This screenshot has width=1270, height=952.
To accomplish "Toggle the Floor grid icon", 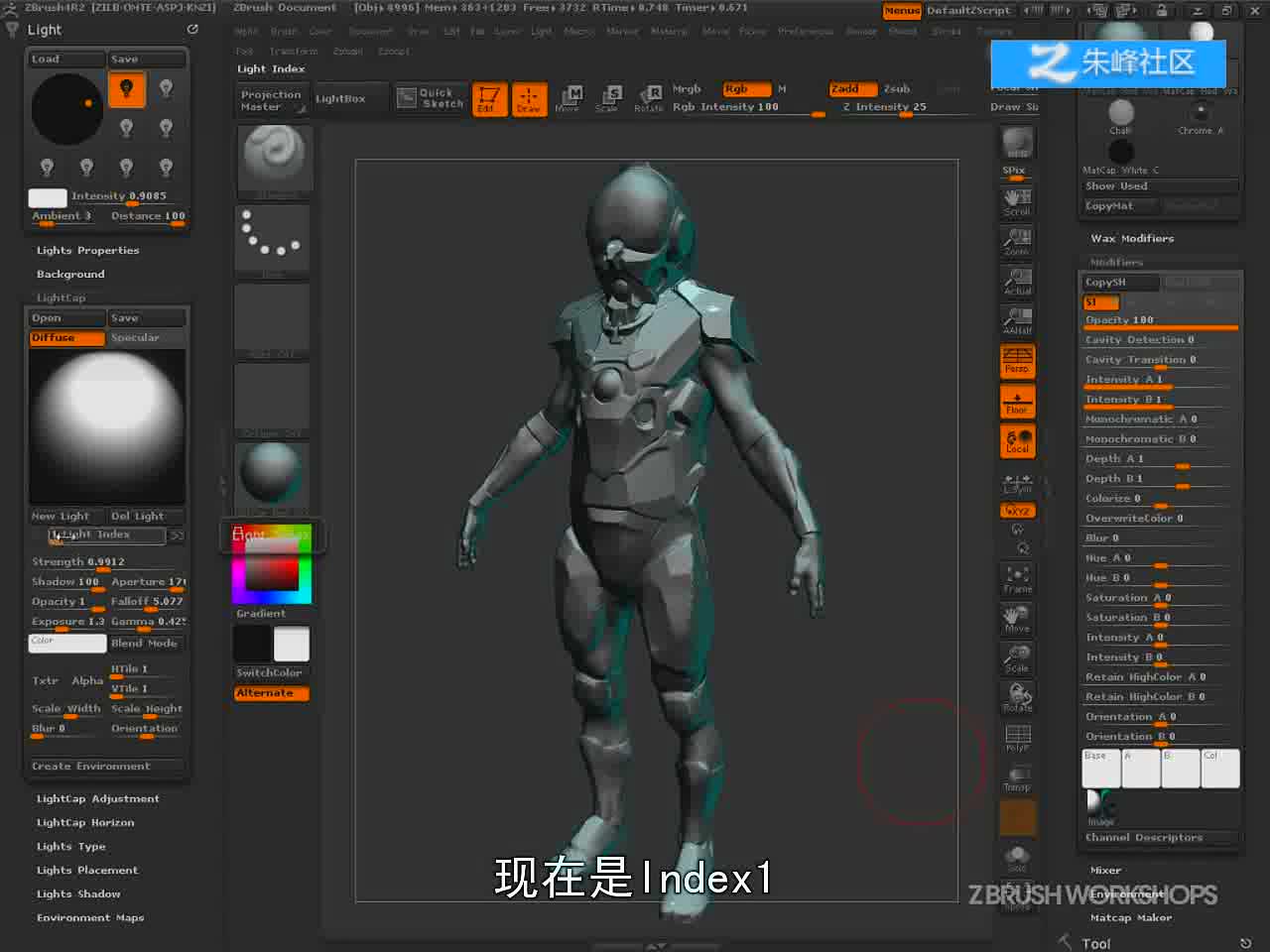I will coord(1017,402).
